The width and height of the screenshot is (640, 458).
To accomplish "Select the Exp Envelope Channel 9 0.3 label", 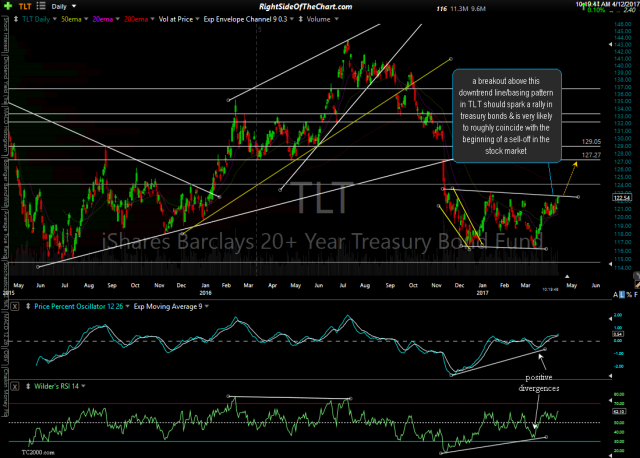I will 245,19.
